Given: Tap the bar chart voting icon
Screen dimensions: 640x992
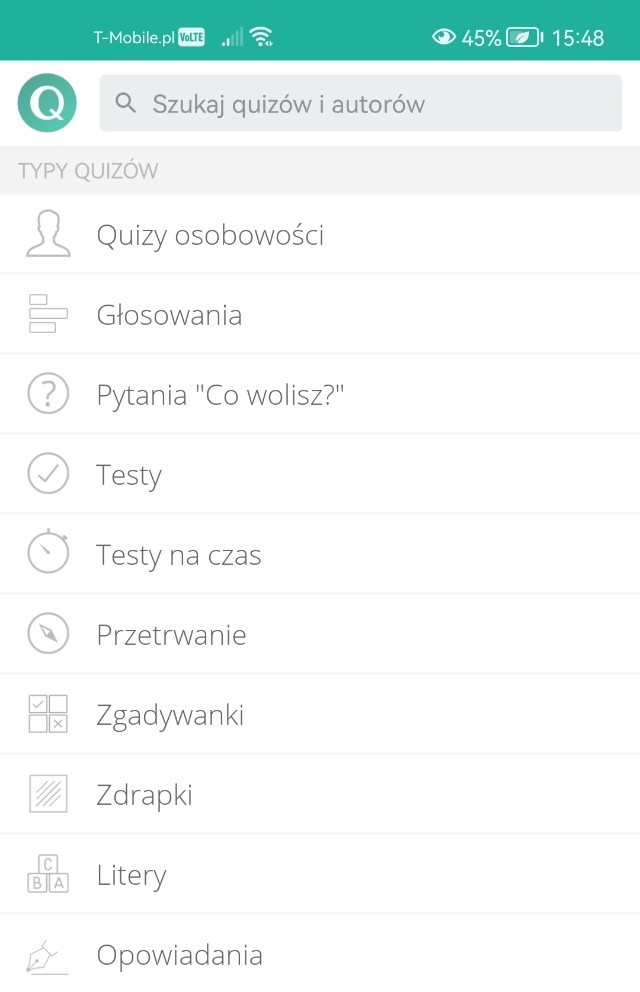Looking at the screenshot, I should (48, 314).
